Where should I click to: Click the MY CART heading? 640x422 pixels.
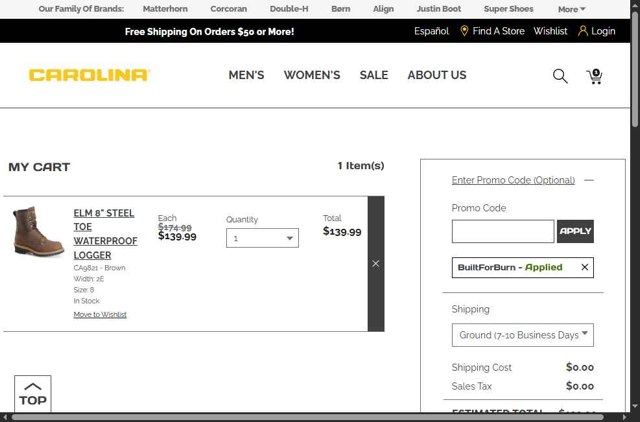39,167
